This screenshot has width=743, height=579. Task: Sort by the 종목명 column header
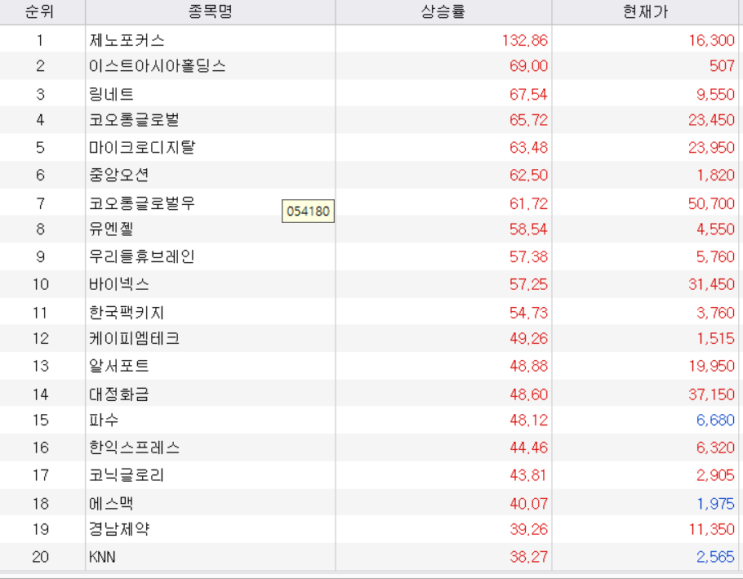tap(210, 11)
